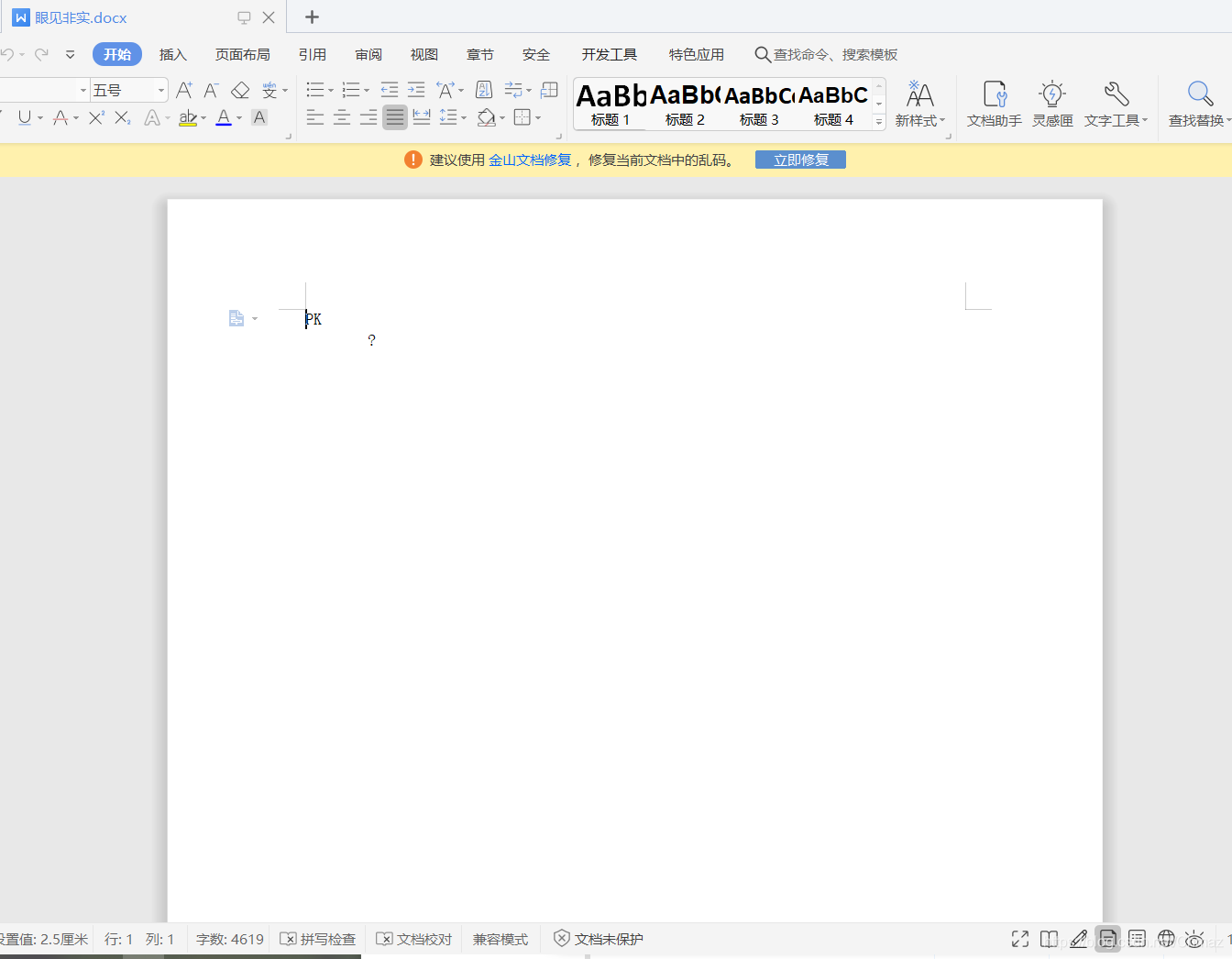Apply the 标题 1 heading style

click(610, 105)
